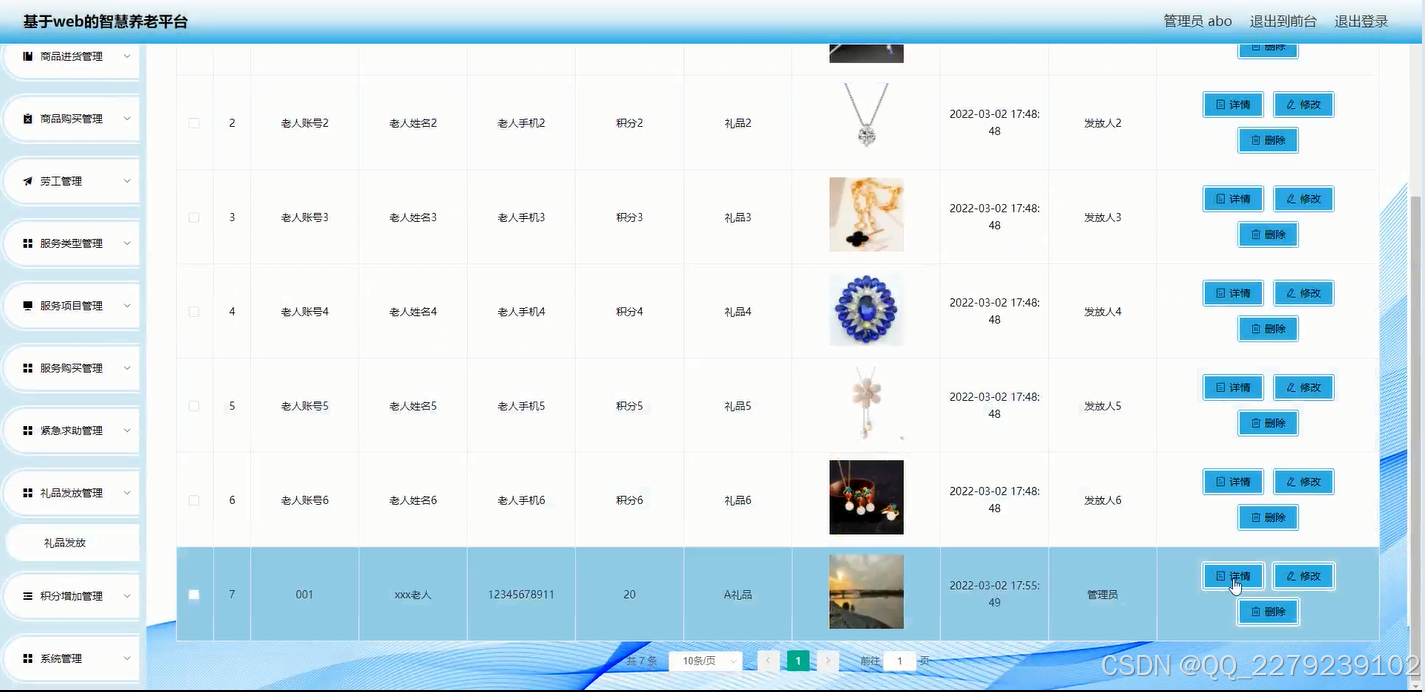Expand the 服务购买管理 dropdown arrow
Screen dimensions: 1425x692
127,368
